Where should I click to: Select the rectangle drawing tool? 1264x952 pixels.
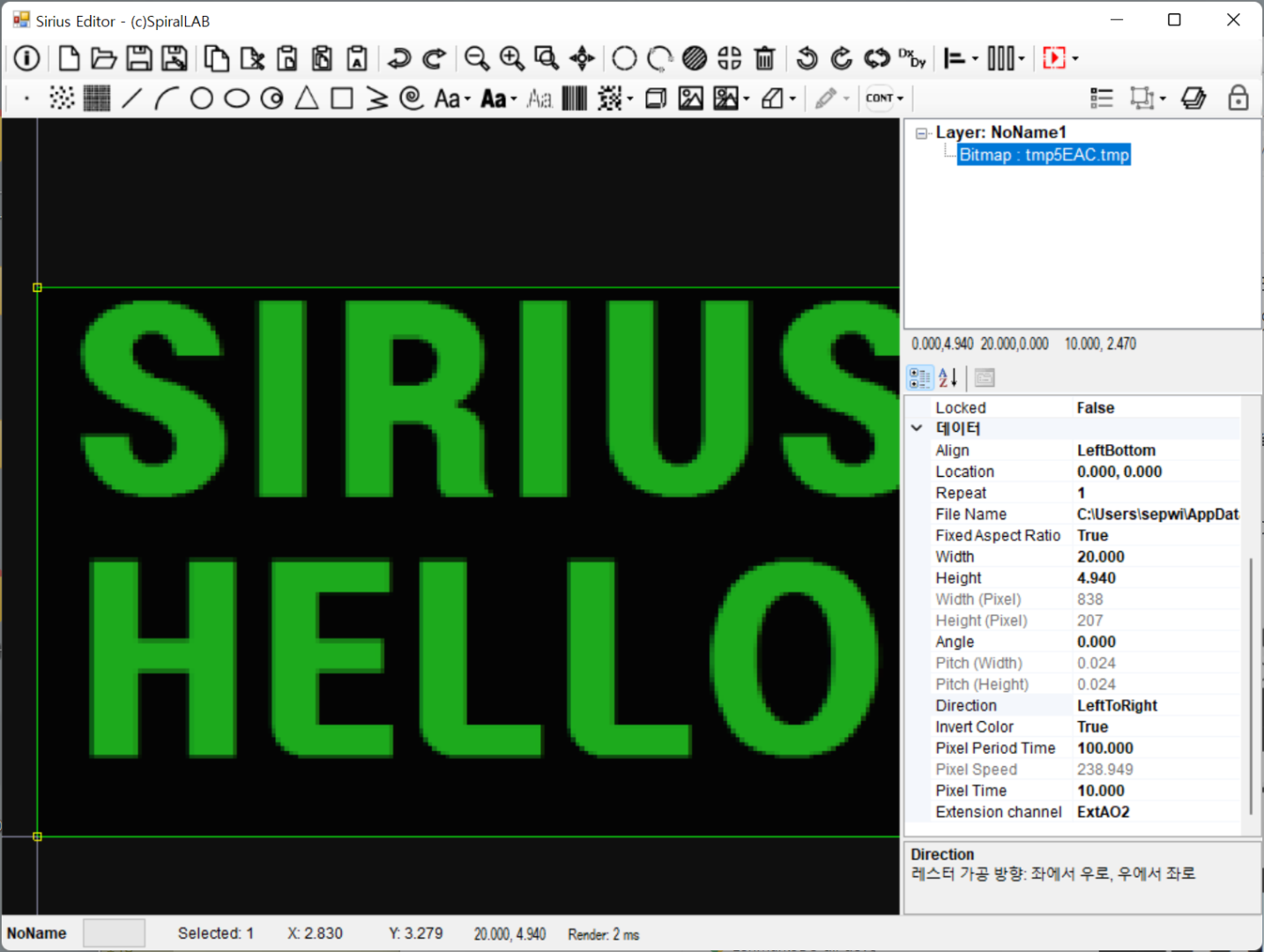(x=342, y=98)
